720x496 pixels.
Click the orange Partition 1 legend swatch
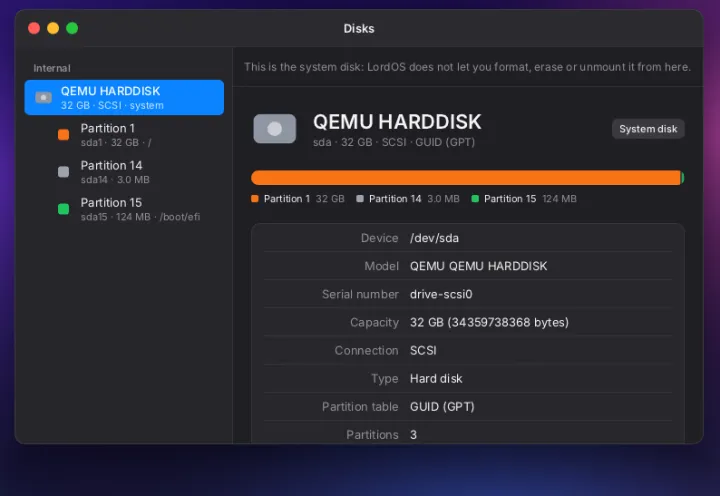tap(255, 199)
